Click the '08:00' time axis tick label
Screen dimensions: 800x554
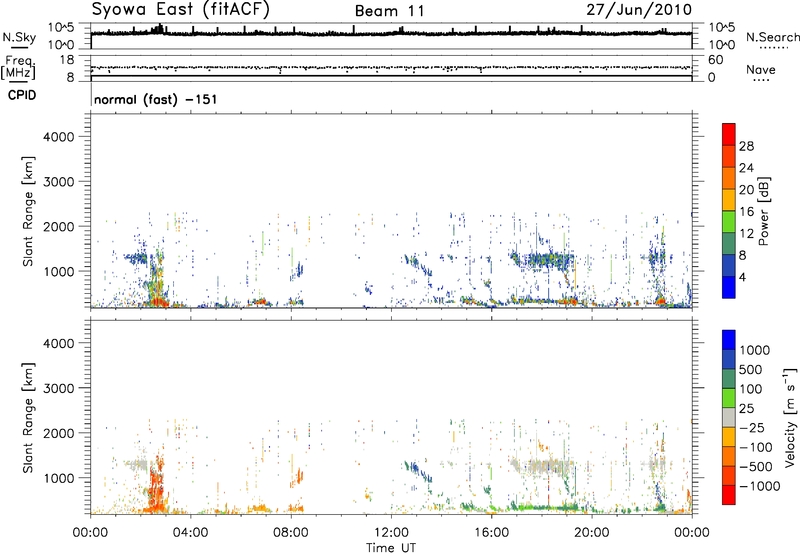coord(291,533)
